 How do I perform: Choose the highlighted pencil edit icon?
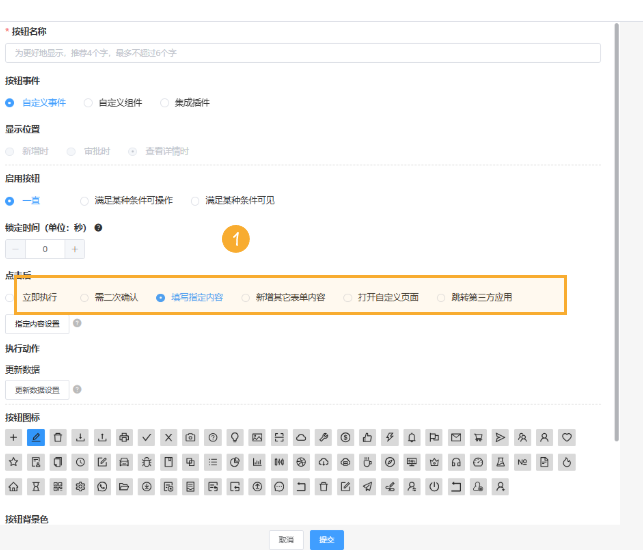pyautogui.click(x=36, y=438)
